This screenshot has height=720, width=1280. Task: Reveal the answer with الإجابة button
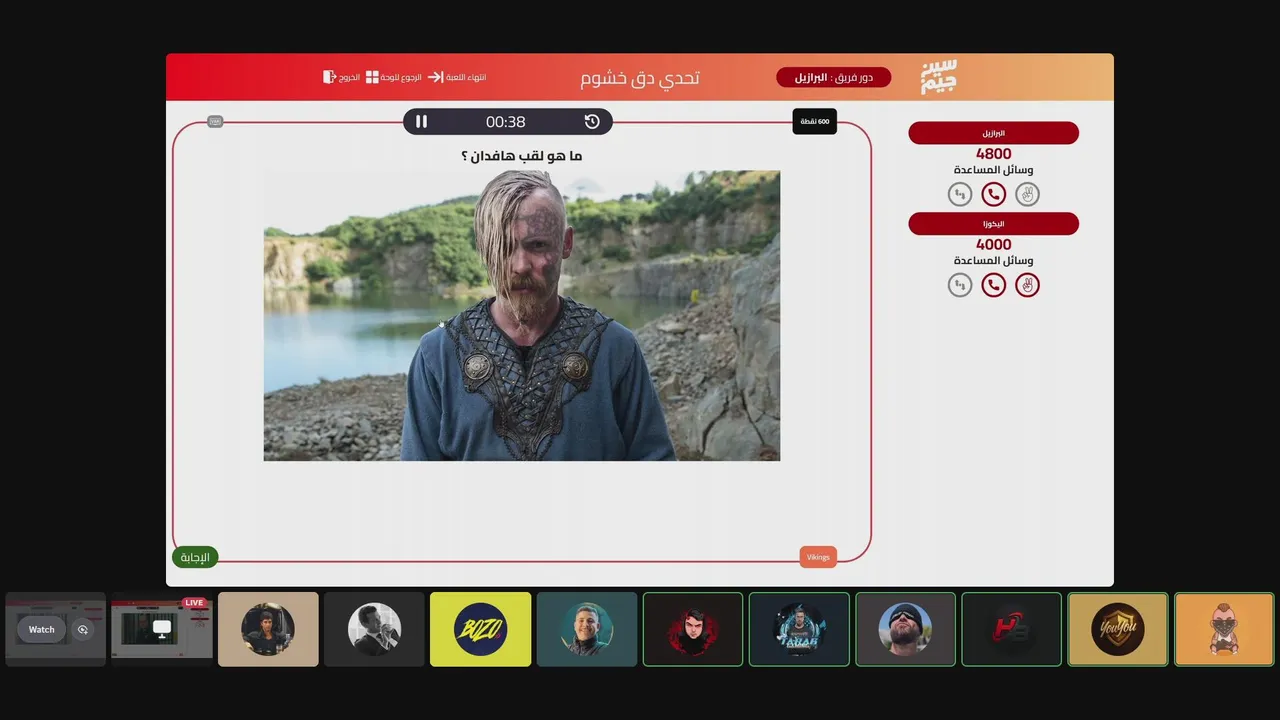[195, 557]
